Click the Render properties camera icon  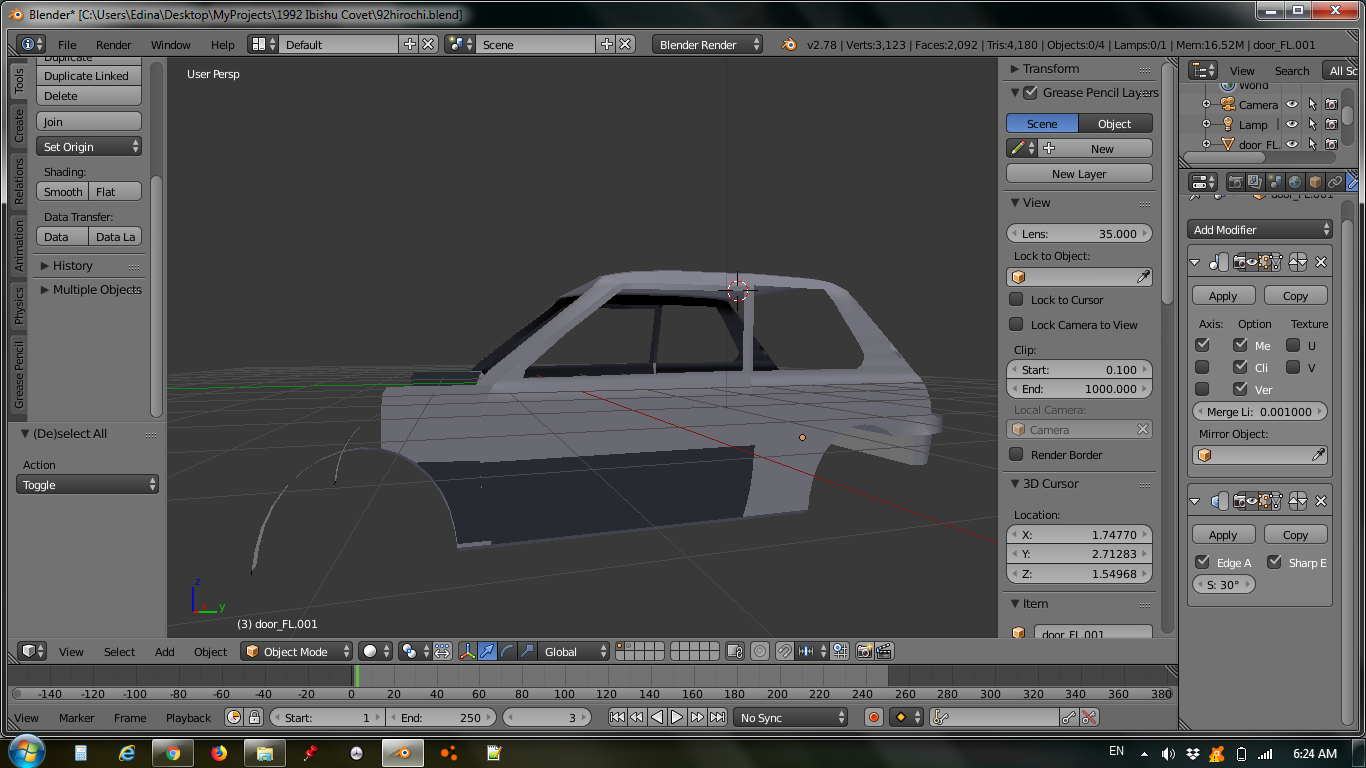click(x=1236, y=182)
